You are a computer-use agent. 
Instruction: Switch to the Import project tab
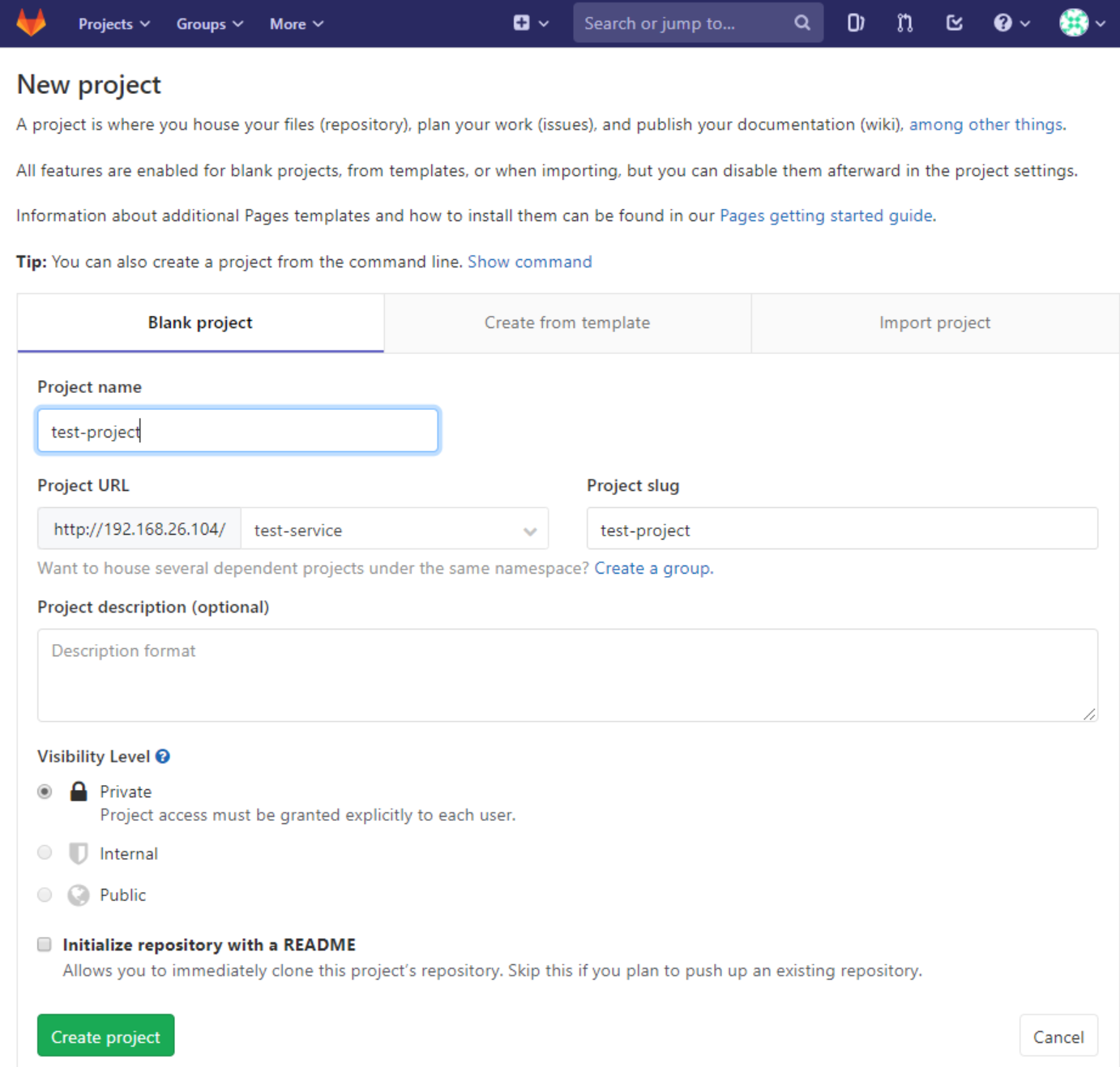click(935, 322)
